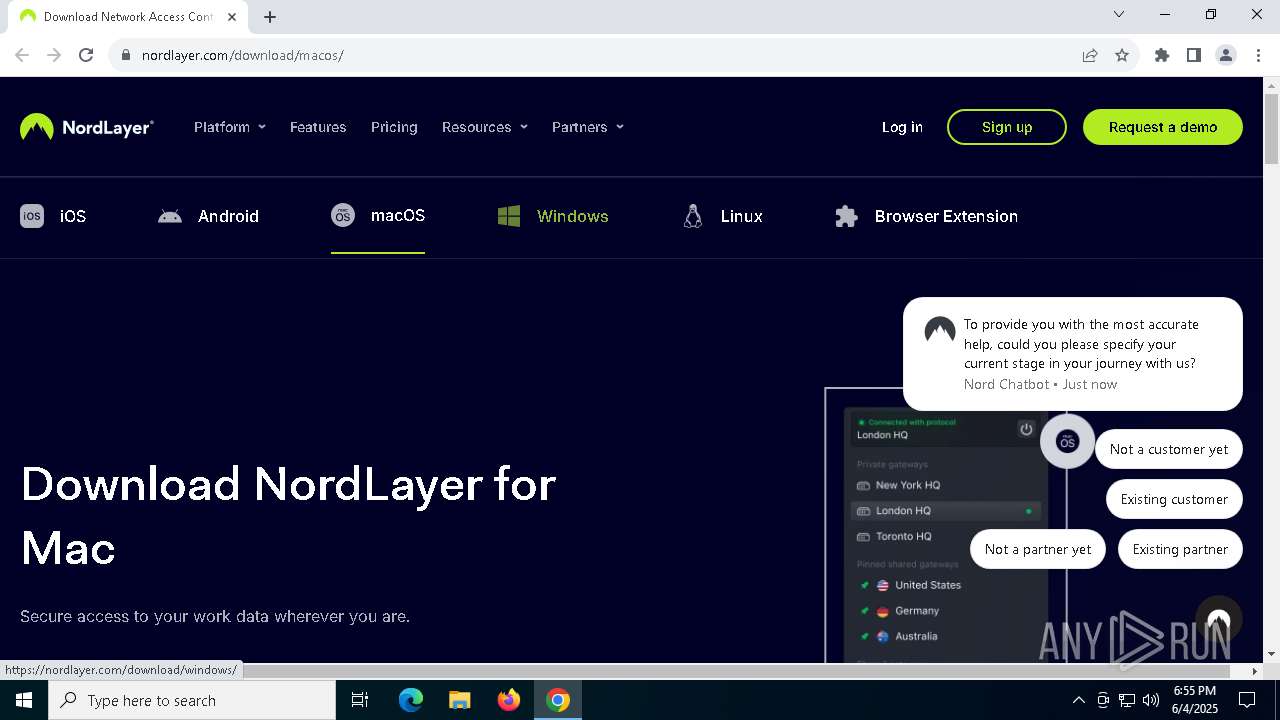The image size is (1280, 720).
Task: Open the Features page
Action: 318,127
